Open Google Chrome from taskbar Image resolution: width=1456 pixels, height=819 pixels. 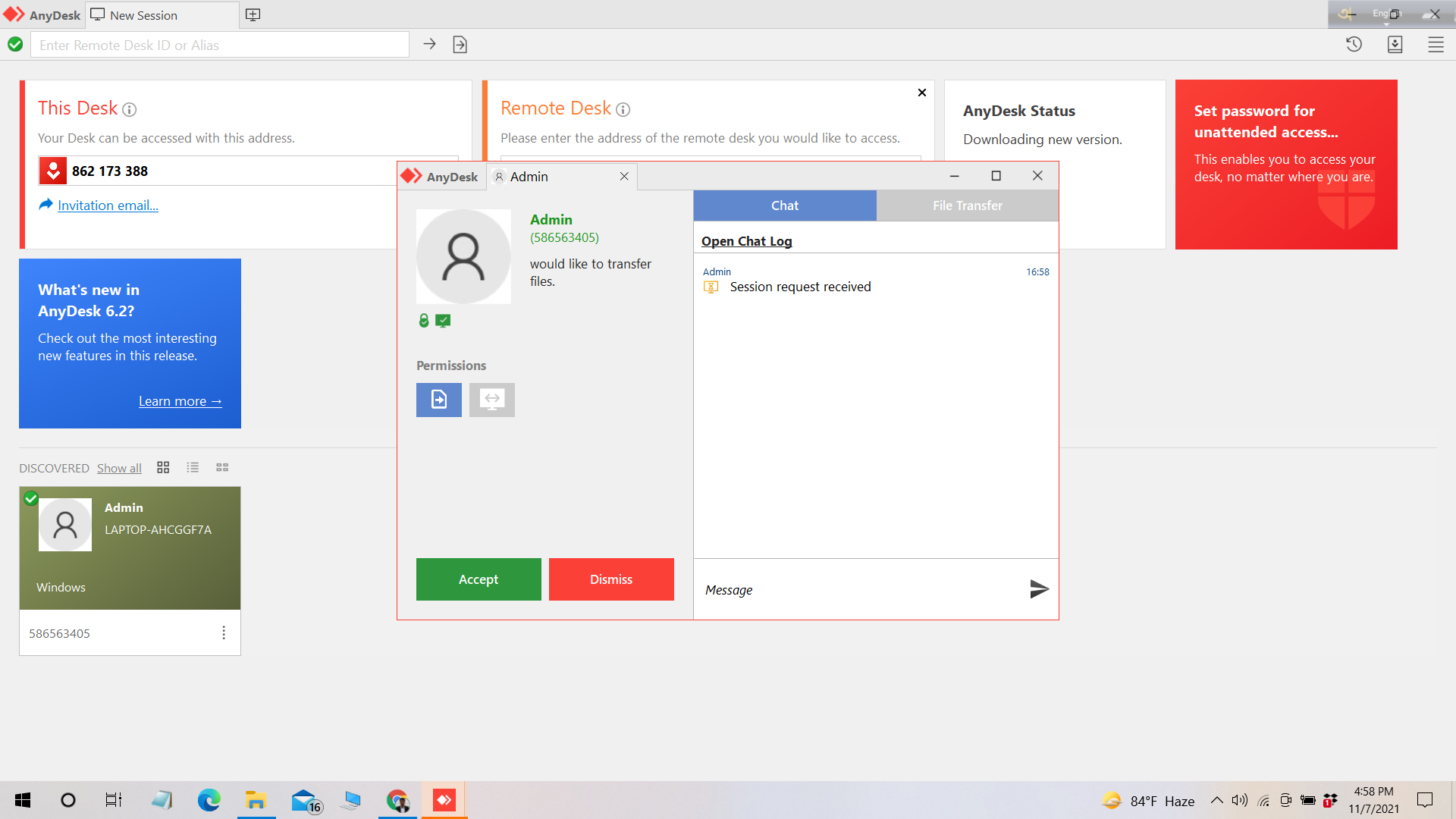[397, 800]
